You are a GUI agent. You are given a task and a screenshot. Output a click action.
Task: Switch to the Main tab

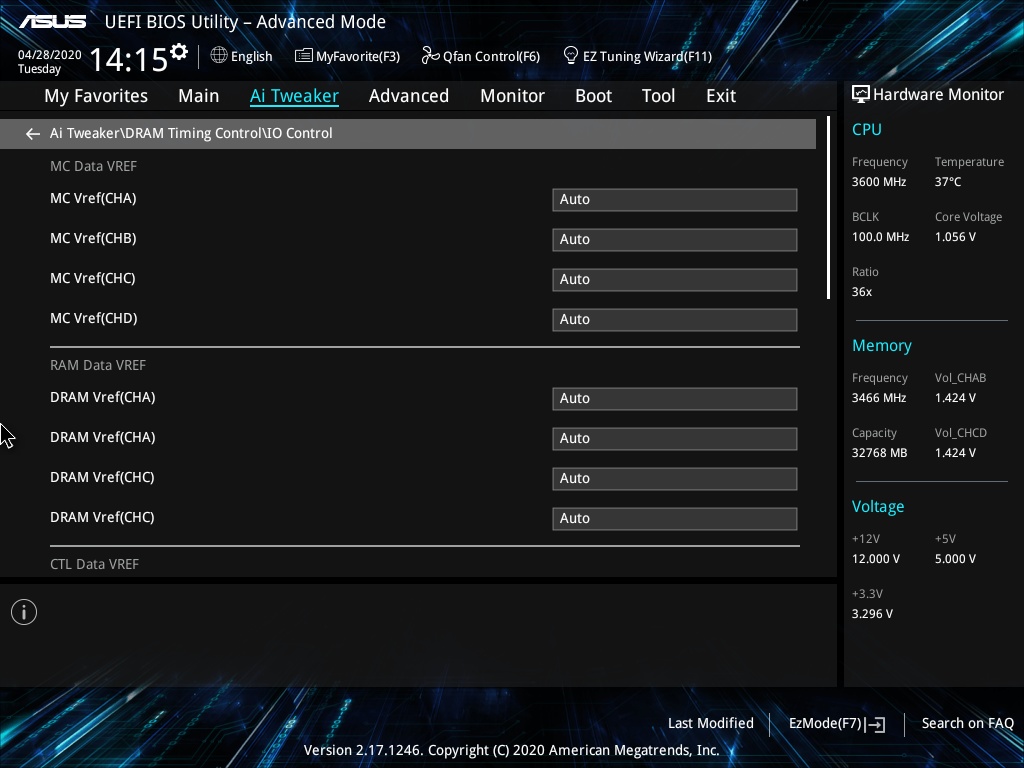click(199, 96)
